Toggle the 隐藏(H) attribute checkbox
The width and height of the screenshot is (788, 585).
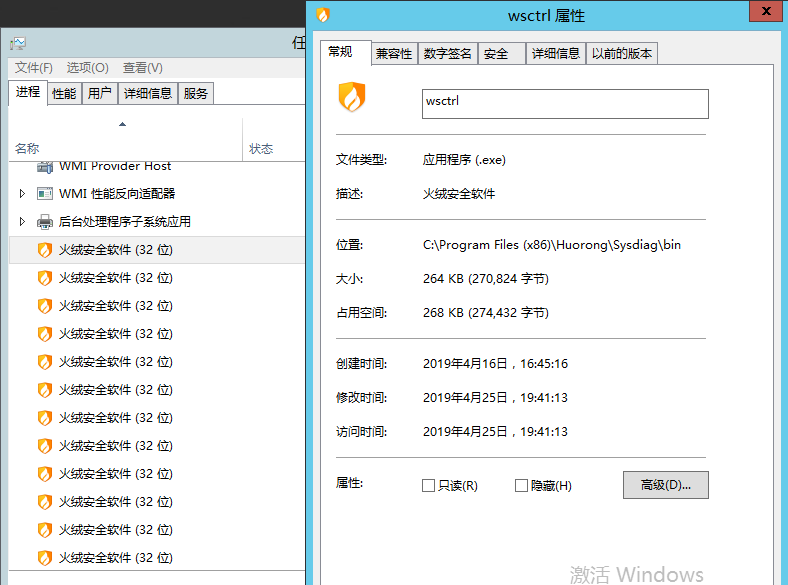tap(521, 486)
